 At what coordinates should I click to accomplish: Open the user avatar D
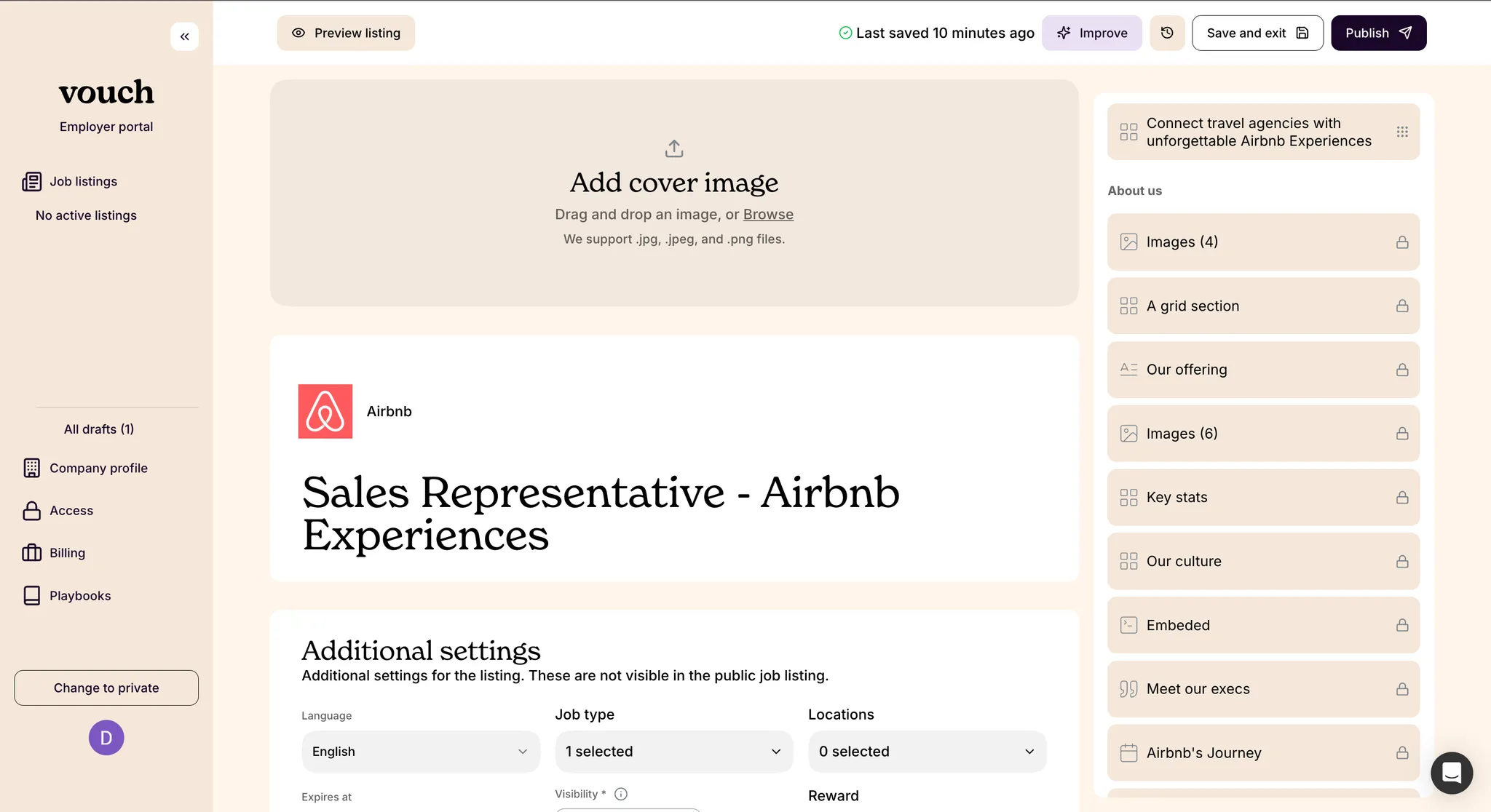click(106, 738)
